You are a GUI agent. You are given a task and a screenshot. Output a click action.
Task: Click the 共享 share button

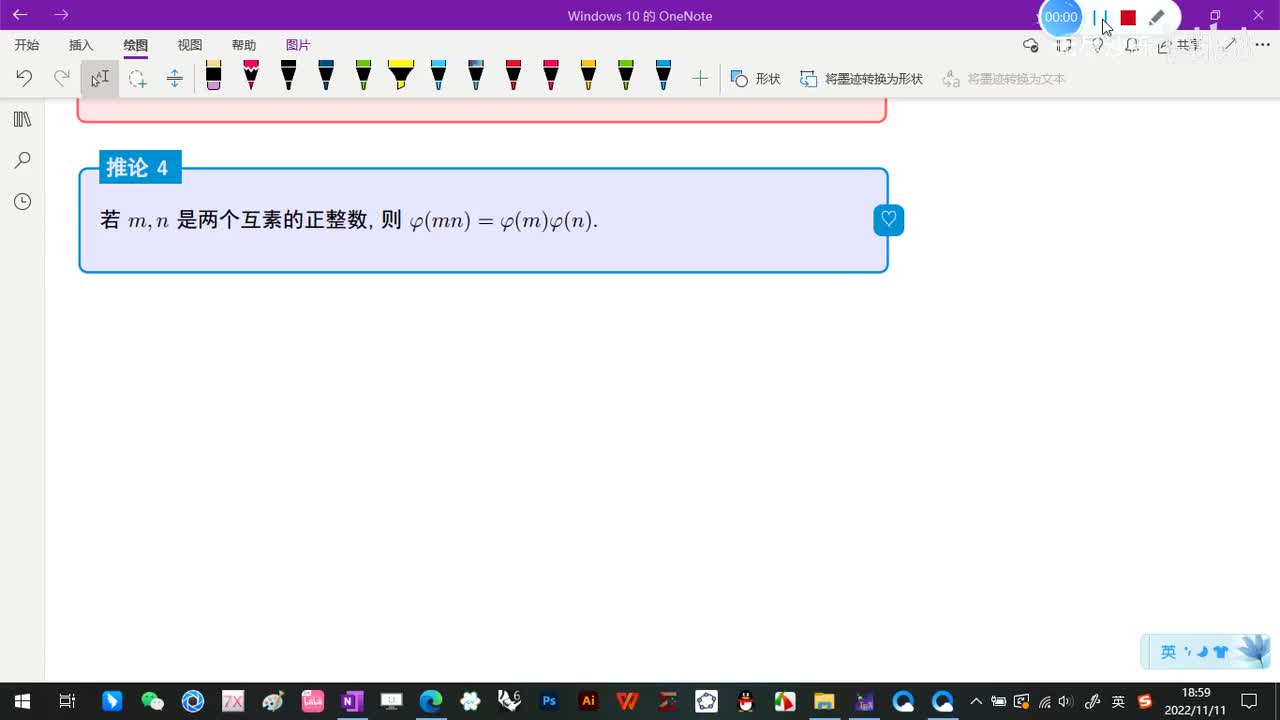(x=1180, y=45)
